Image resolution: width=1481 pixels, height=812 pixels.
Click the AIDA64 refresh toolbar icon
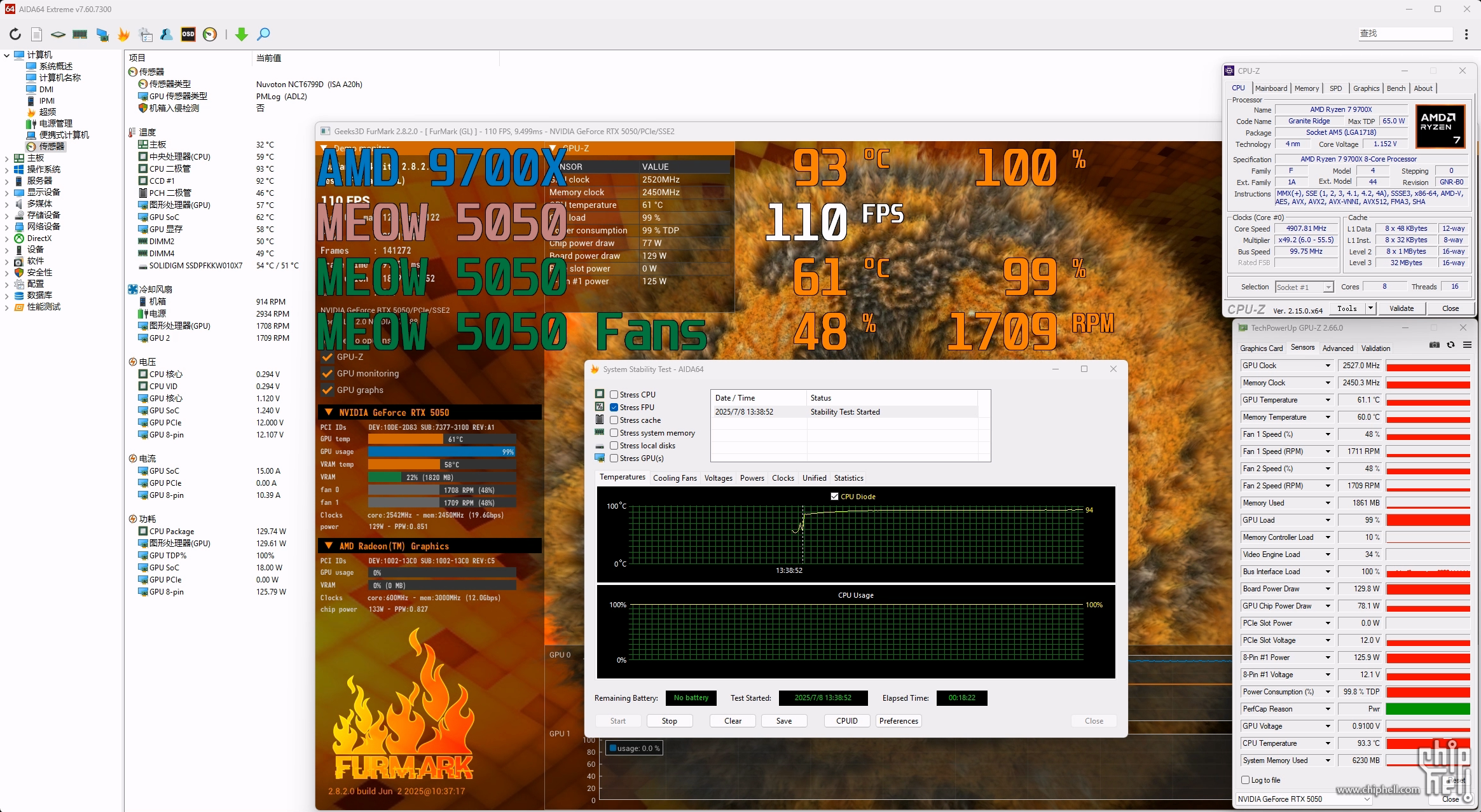[x=15, y=34]
